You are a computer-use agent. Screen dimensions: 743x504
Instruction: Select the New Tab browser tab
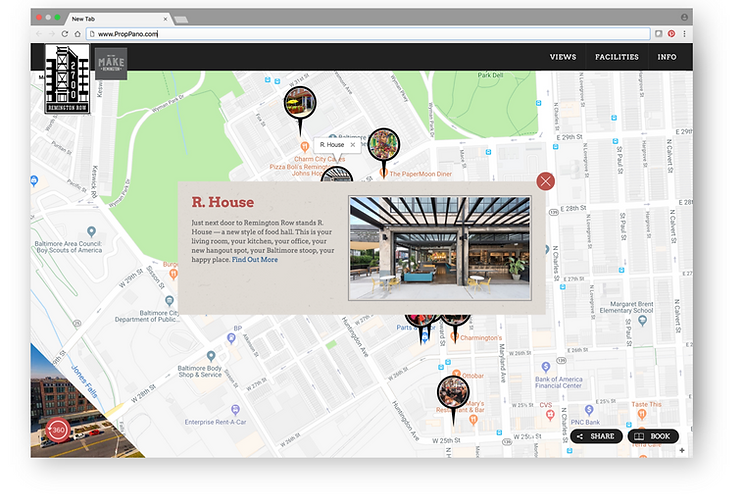click(116, 19)
